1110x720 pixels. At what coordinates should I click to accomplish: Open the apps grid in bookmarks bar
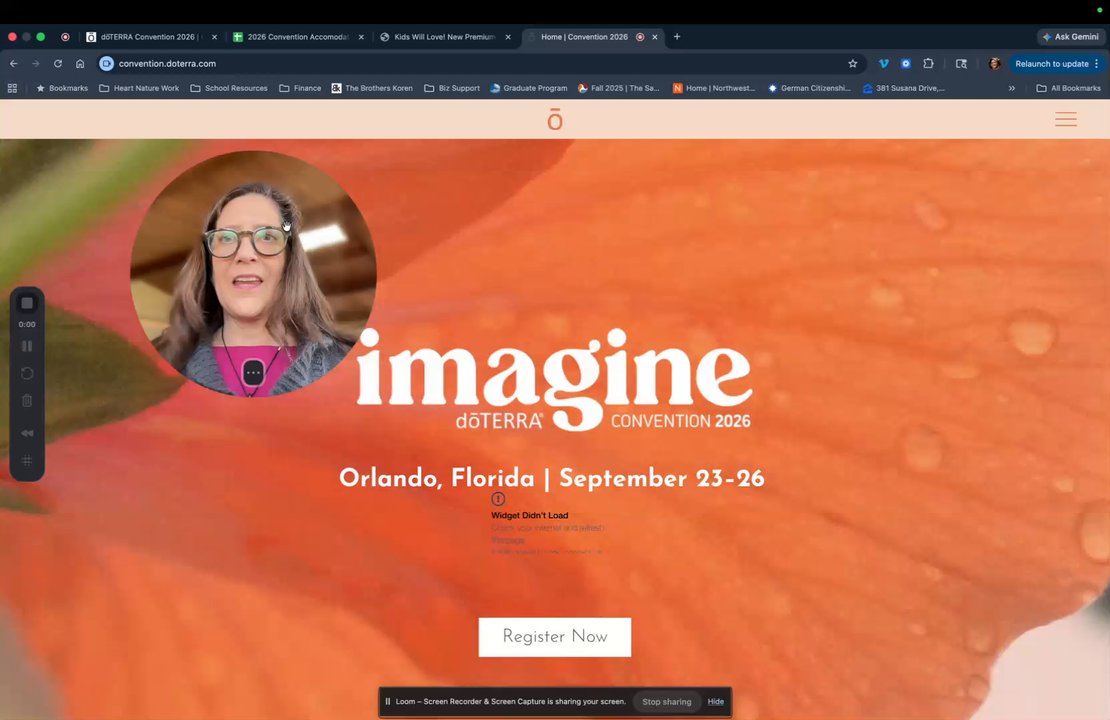[12, 88]
